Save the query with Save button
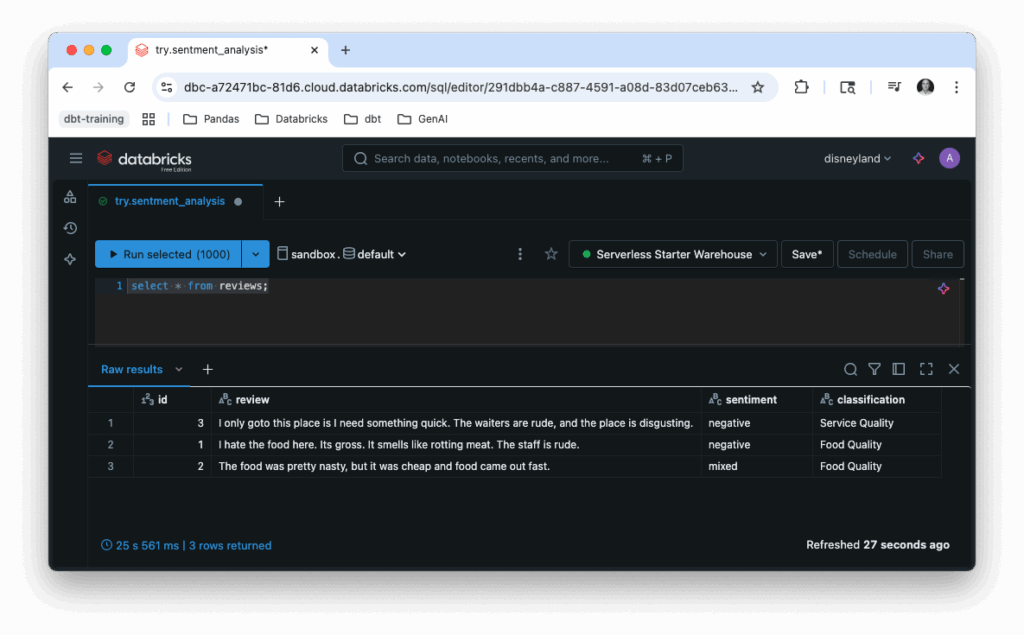Image resolution: width=1024 pixels, height=635 pixels. tap(806, 254)
